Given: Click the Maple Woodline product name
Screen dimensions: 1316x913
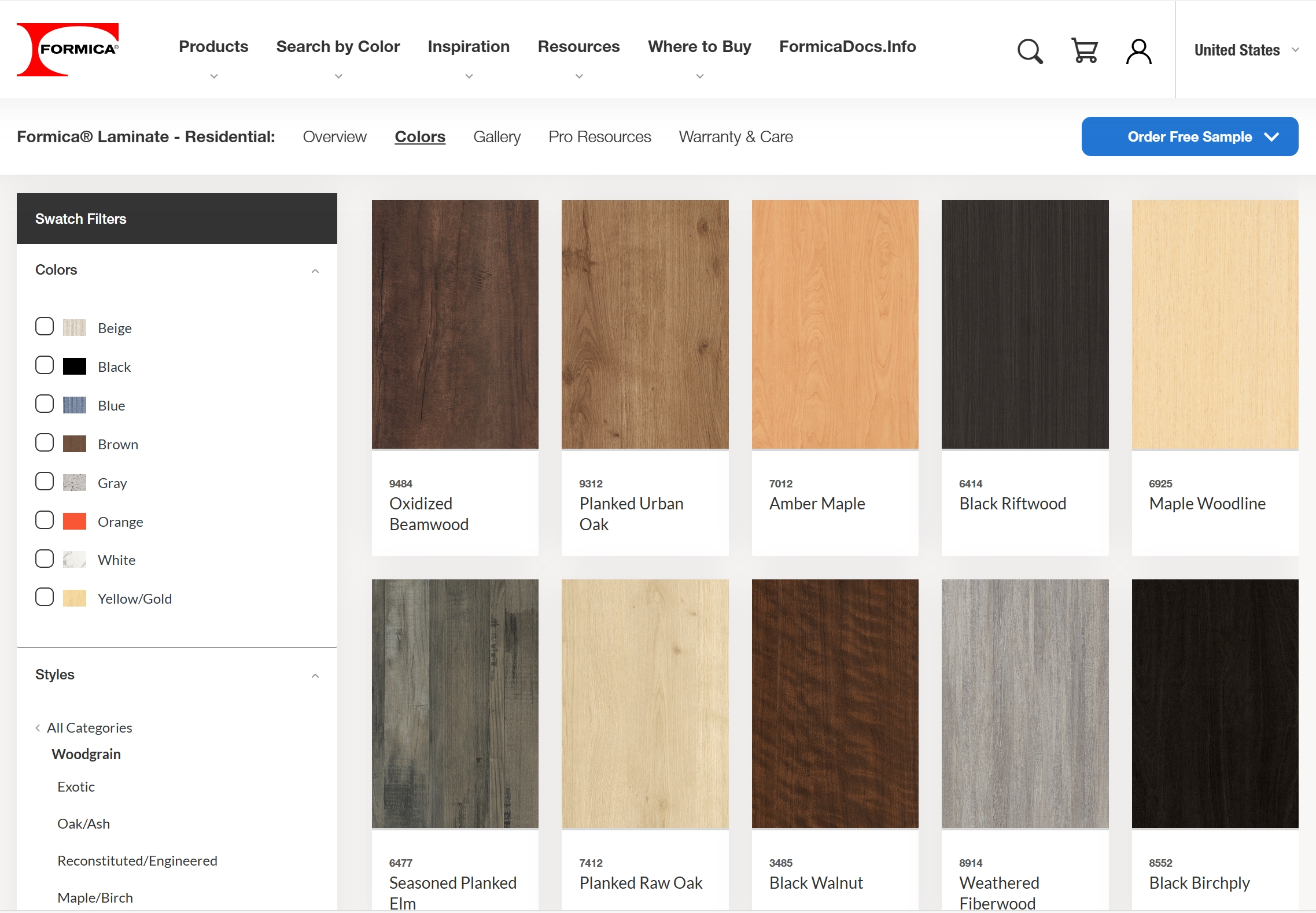Looking at the screenshot, I should (1207, 504).
